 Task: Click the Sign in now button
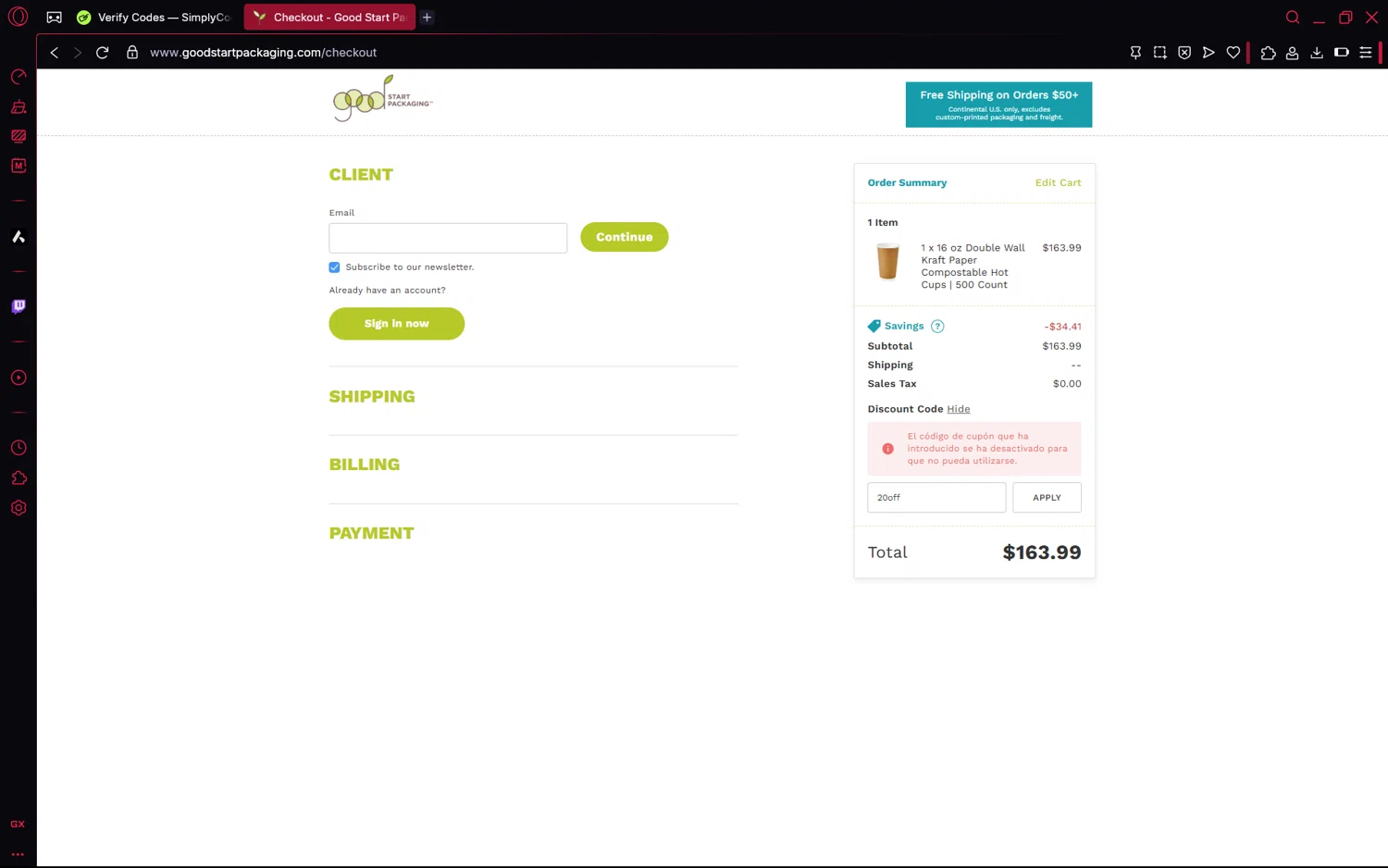(x=397, y=324)
